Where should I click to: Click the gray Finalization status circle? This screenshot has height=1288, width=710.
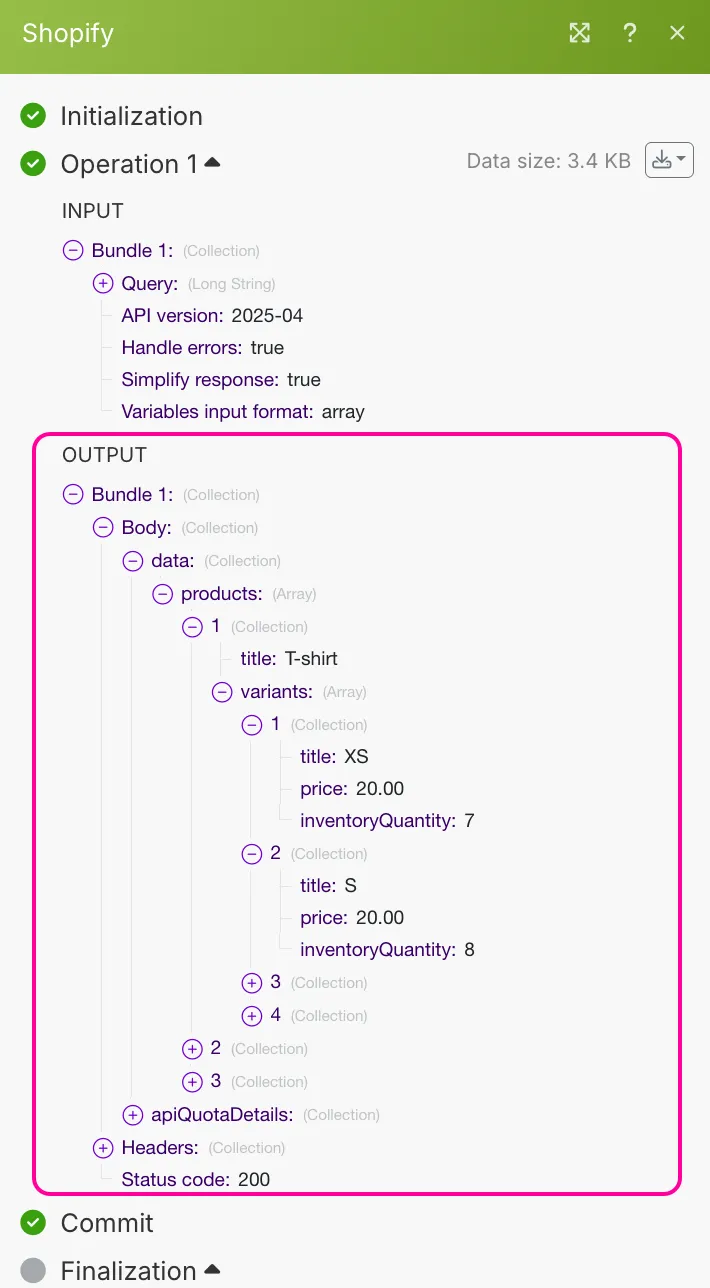tap(33, 1270)
